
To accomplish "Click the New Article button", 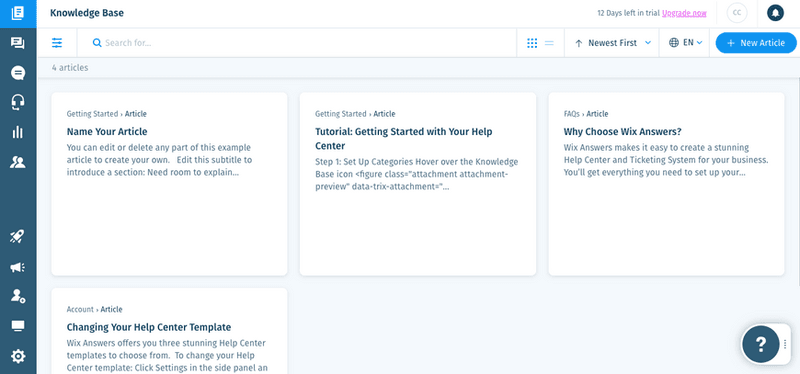I will coord(756,43).
